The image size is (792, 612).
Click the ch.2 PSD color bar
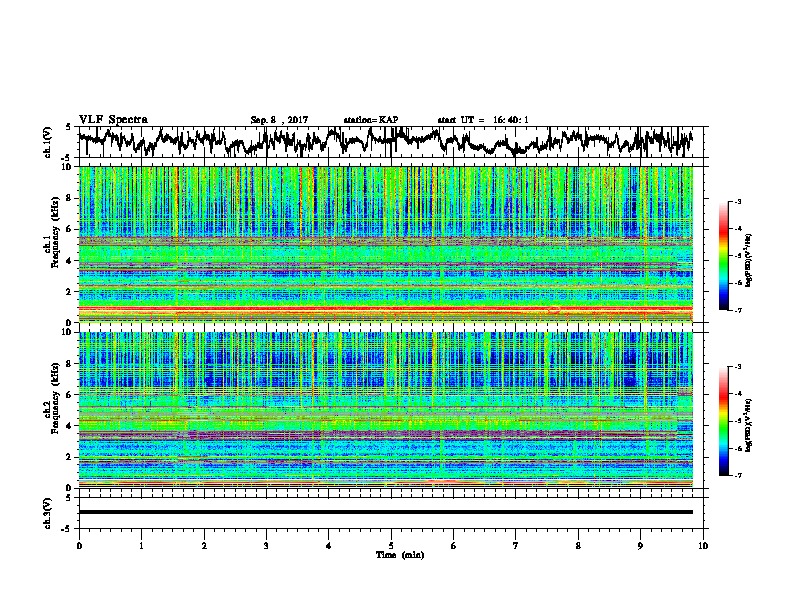[723, 421]
